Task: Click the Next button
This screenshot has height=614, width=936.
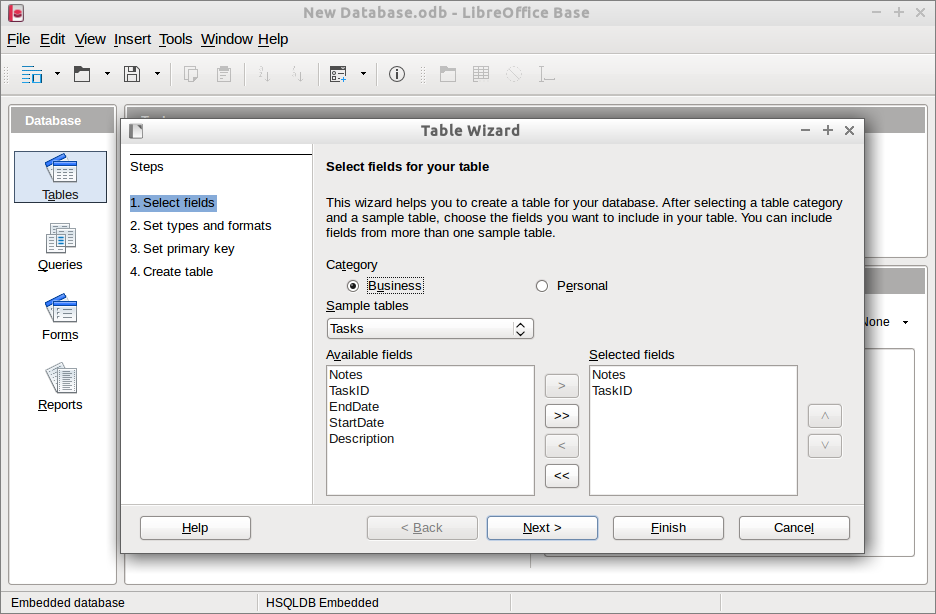Action: point(542,528)
